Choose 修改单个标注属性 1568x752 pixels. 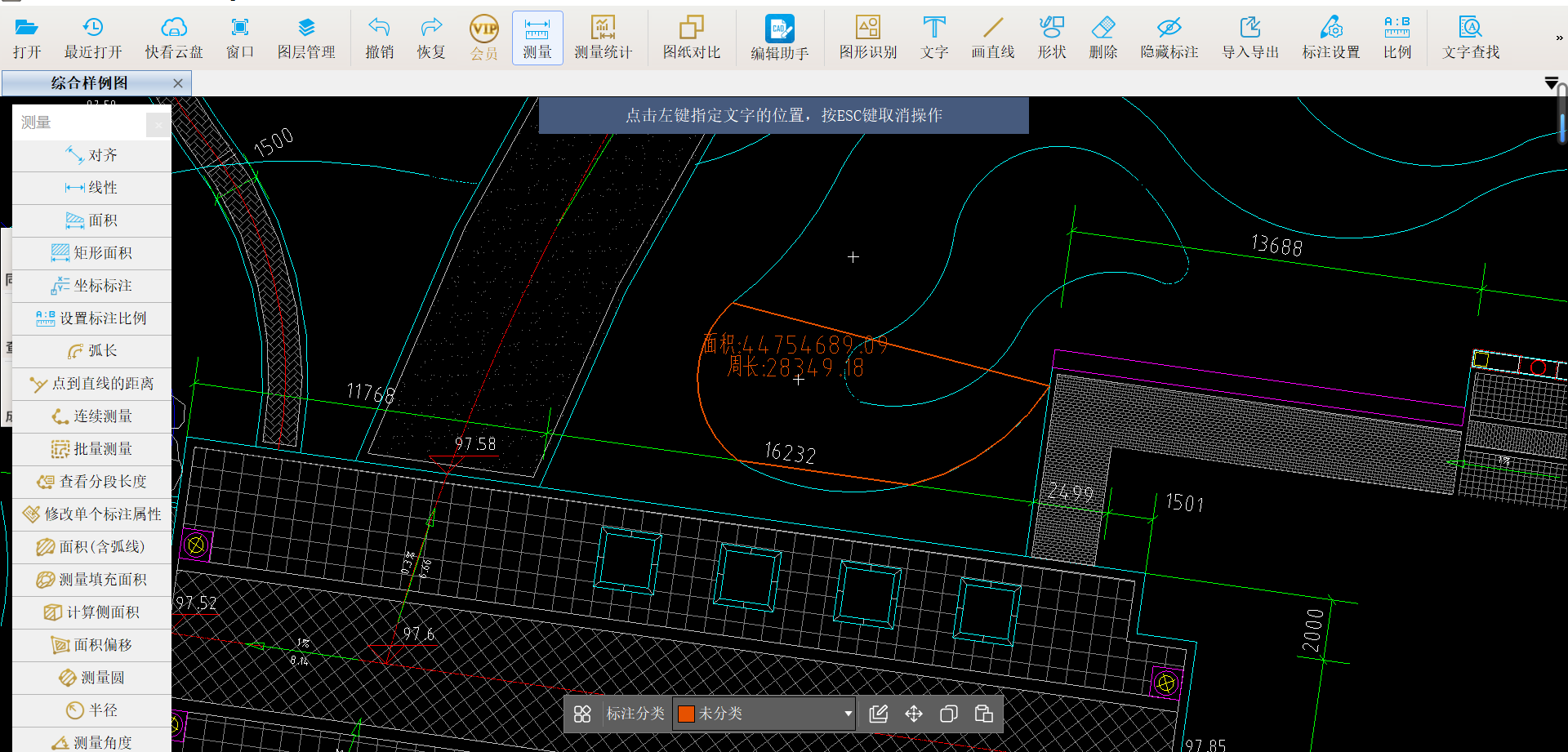click(x=91, y=514)
